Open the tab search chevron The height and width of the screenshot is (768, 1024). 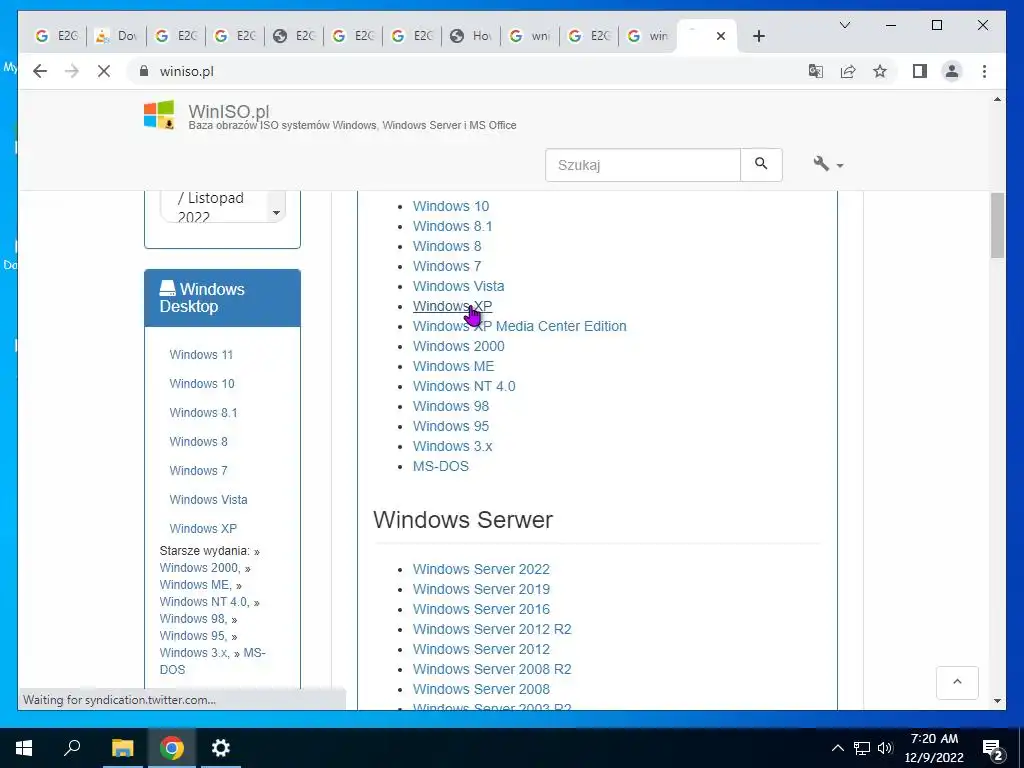[x=844, y=25]
